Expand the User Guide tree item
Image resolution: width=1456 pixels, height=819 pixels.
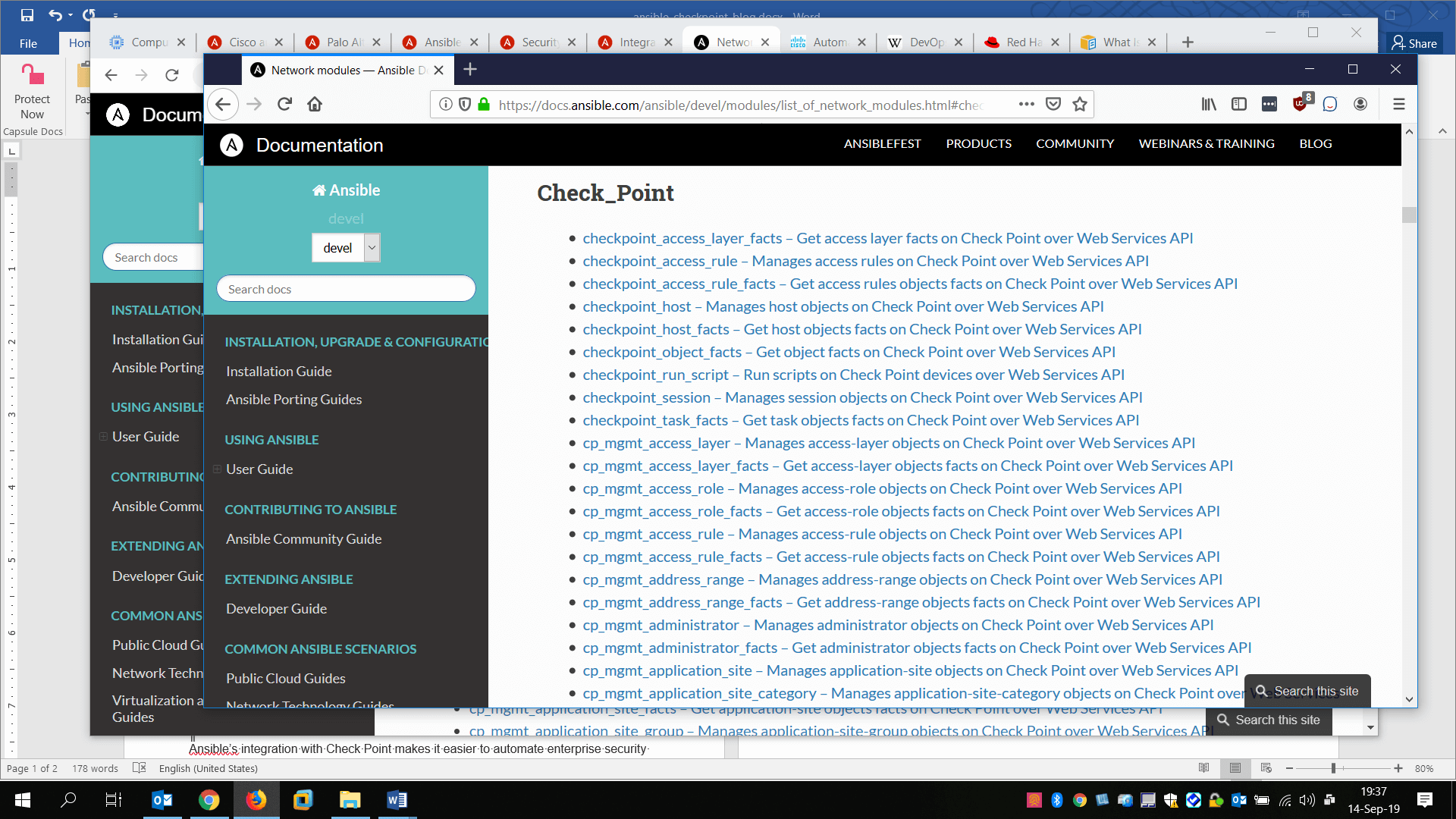(217, 469)
